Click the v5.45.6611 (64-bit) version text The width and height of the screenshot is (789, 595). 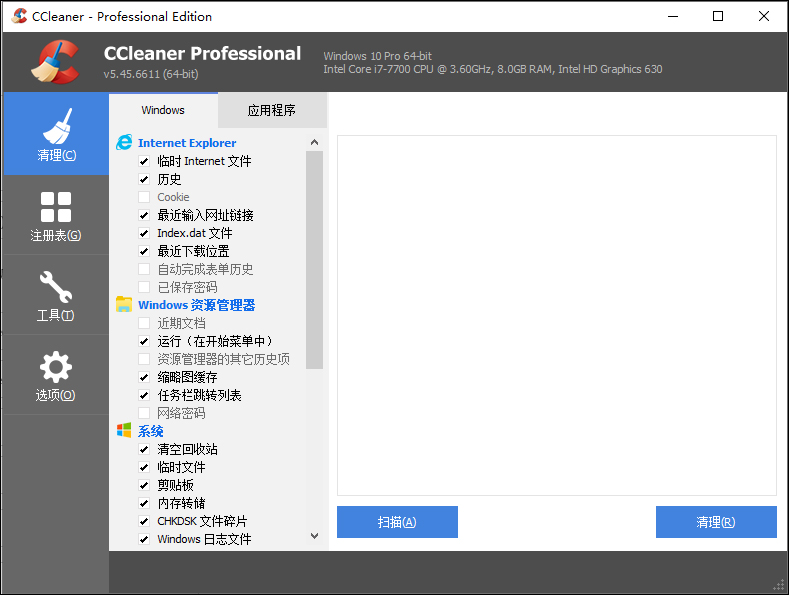[151, 74]
